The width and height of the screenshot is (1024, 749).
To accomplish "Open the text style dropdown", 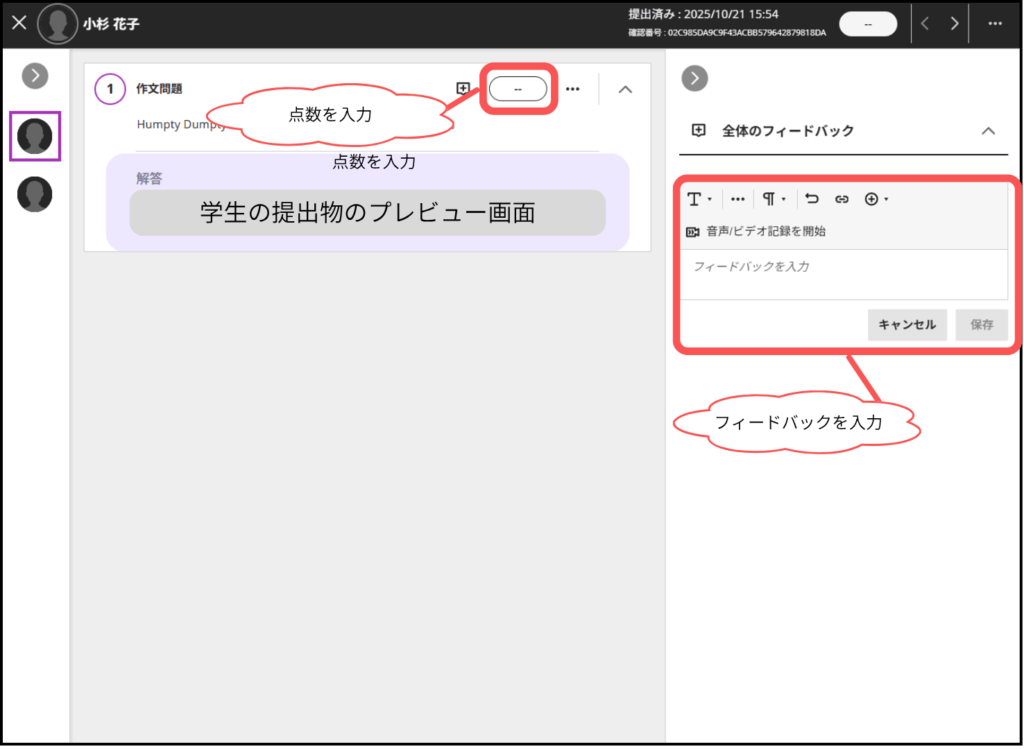I will click(x=698, y=199).
